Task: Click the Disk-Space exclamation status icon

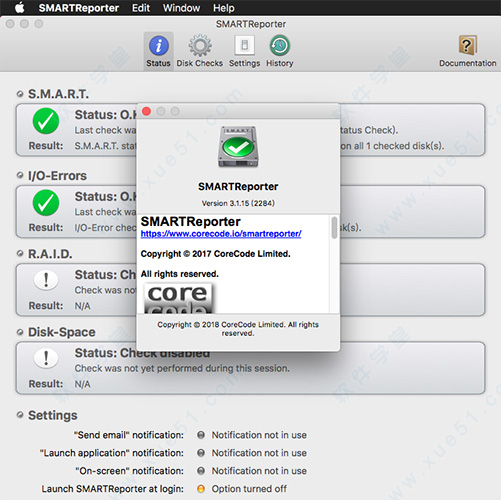Action: coord(46,358)
